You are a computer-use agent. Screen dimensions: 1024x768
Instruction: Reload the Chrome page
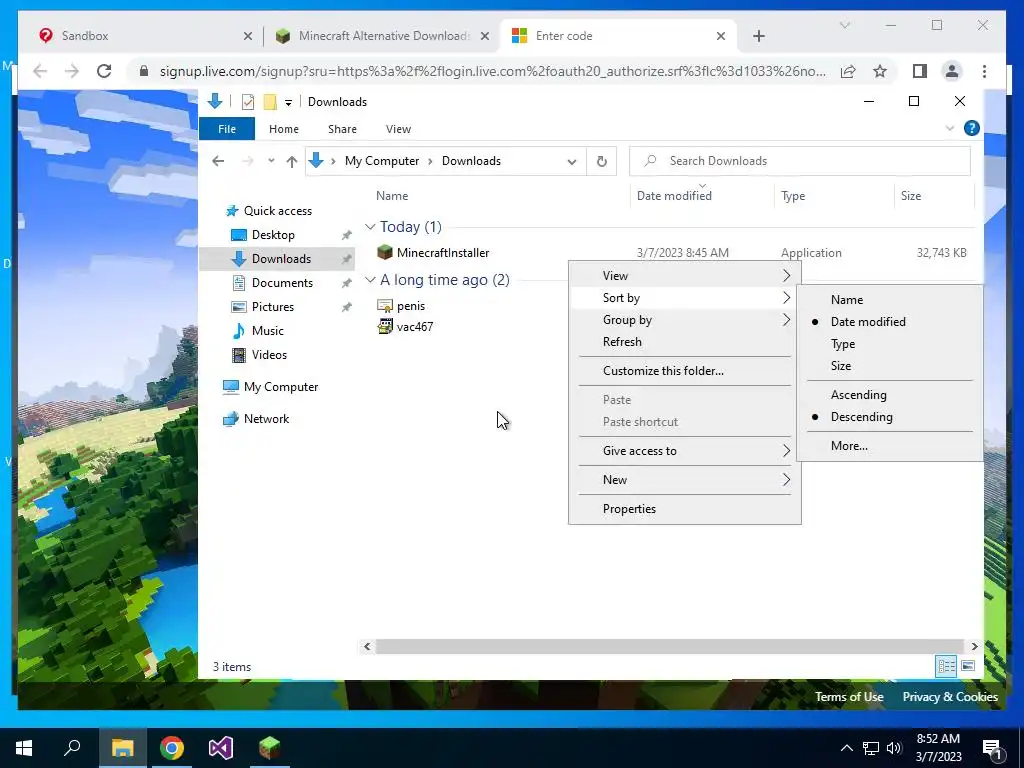tap(104, 71)
